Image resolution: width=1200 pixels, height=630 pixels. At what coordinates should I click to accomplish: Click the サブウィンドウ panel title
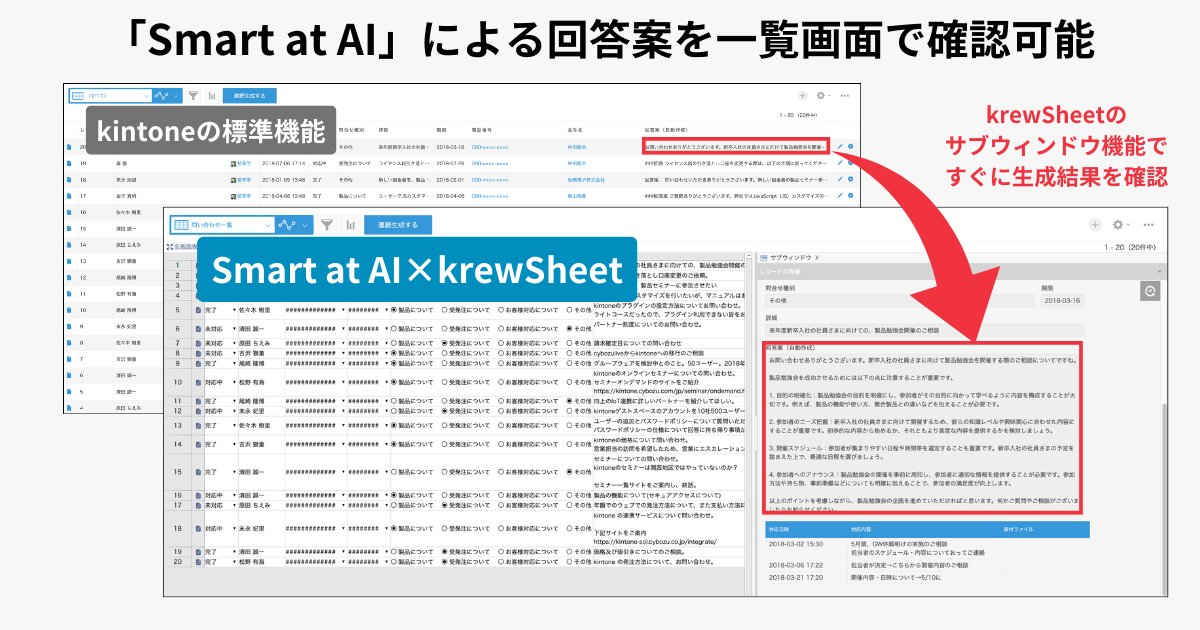790,256
